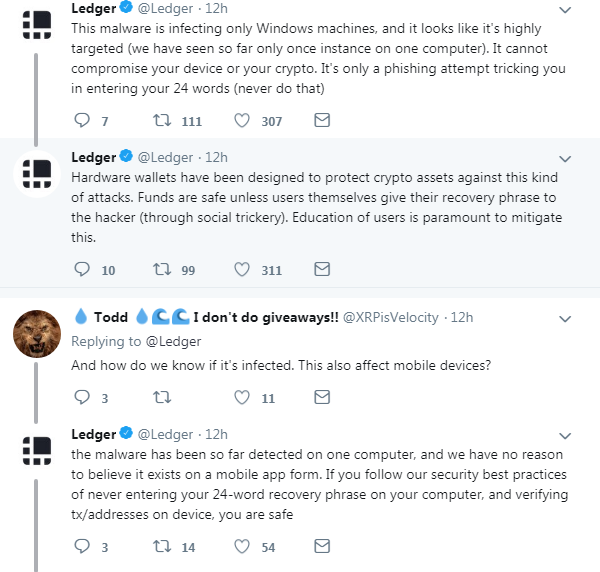This screenshot has height=572, width=600.
Task: Open the more menu on hardware wallets tweet
Action: tap(565, 158)
